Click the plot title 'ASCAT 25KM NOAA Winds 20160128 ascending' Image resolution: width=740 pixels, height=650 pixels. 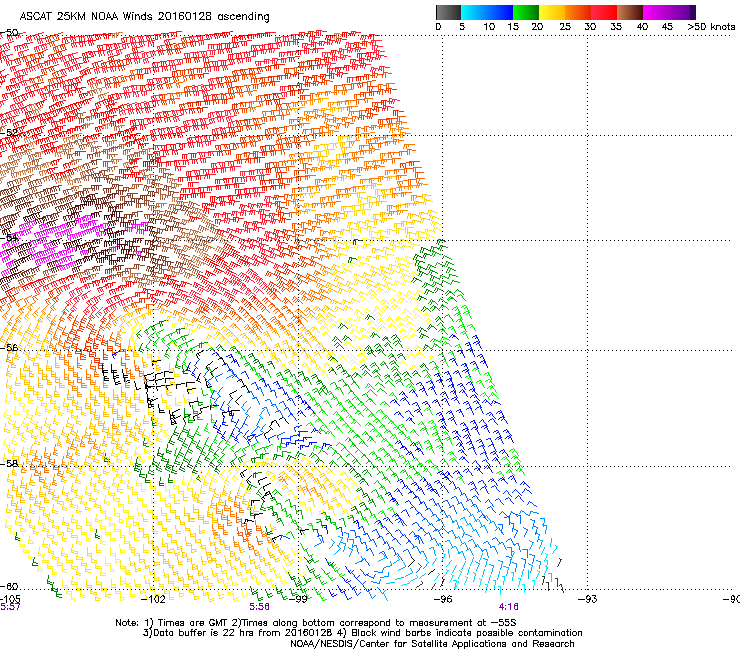(x=144, y=17)
